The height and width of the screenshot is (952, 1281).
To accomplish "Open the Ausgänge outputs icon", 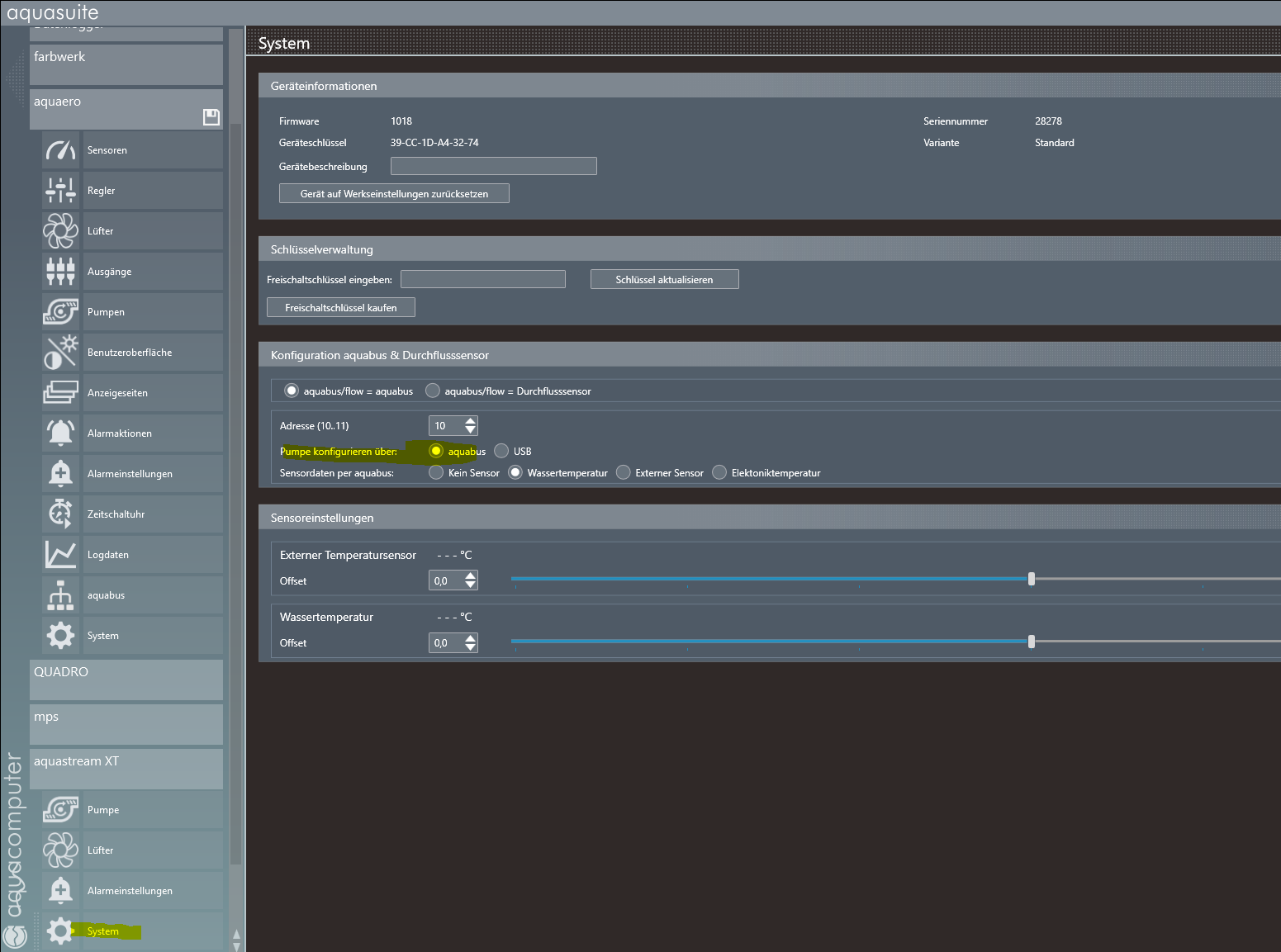I will (60, 272).
